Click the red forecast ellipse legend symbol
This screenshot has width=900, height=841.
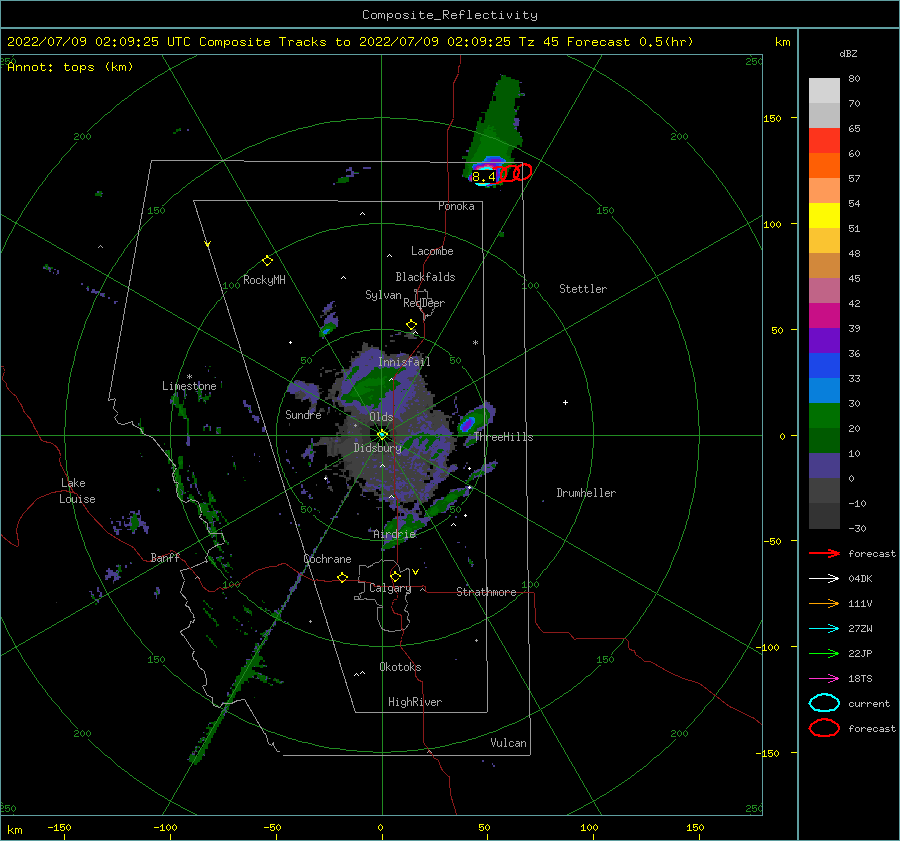(x=824, y=728)
